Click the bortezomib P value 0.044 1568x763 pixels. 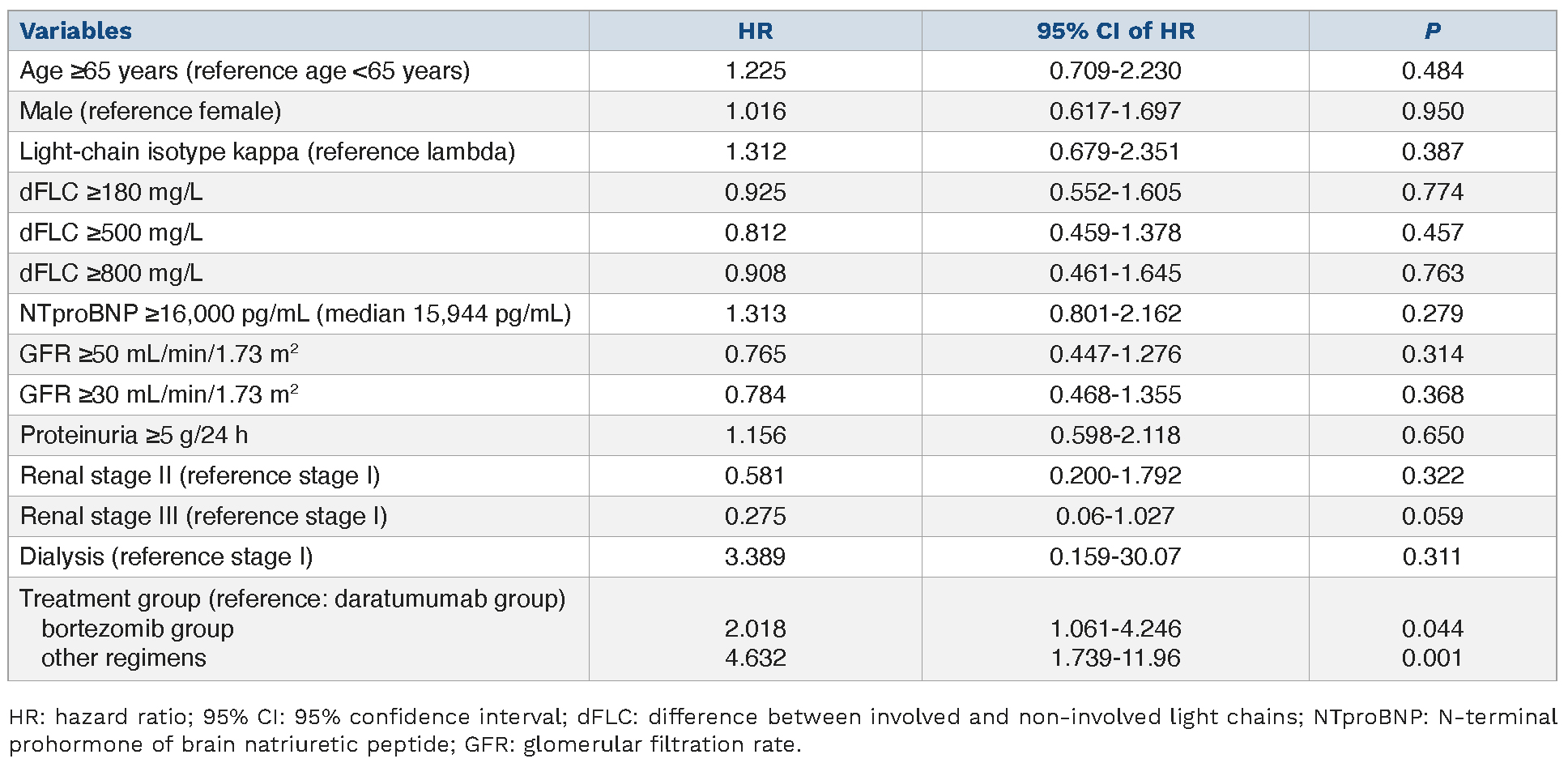pos(1432,629)
